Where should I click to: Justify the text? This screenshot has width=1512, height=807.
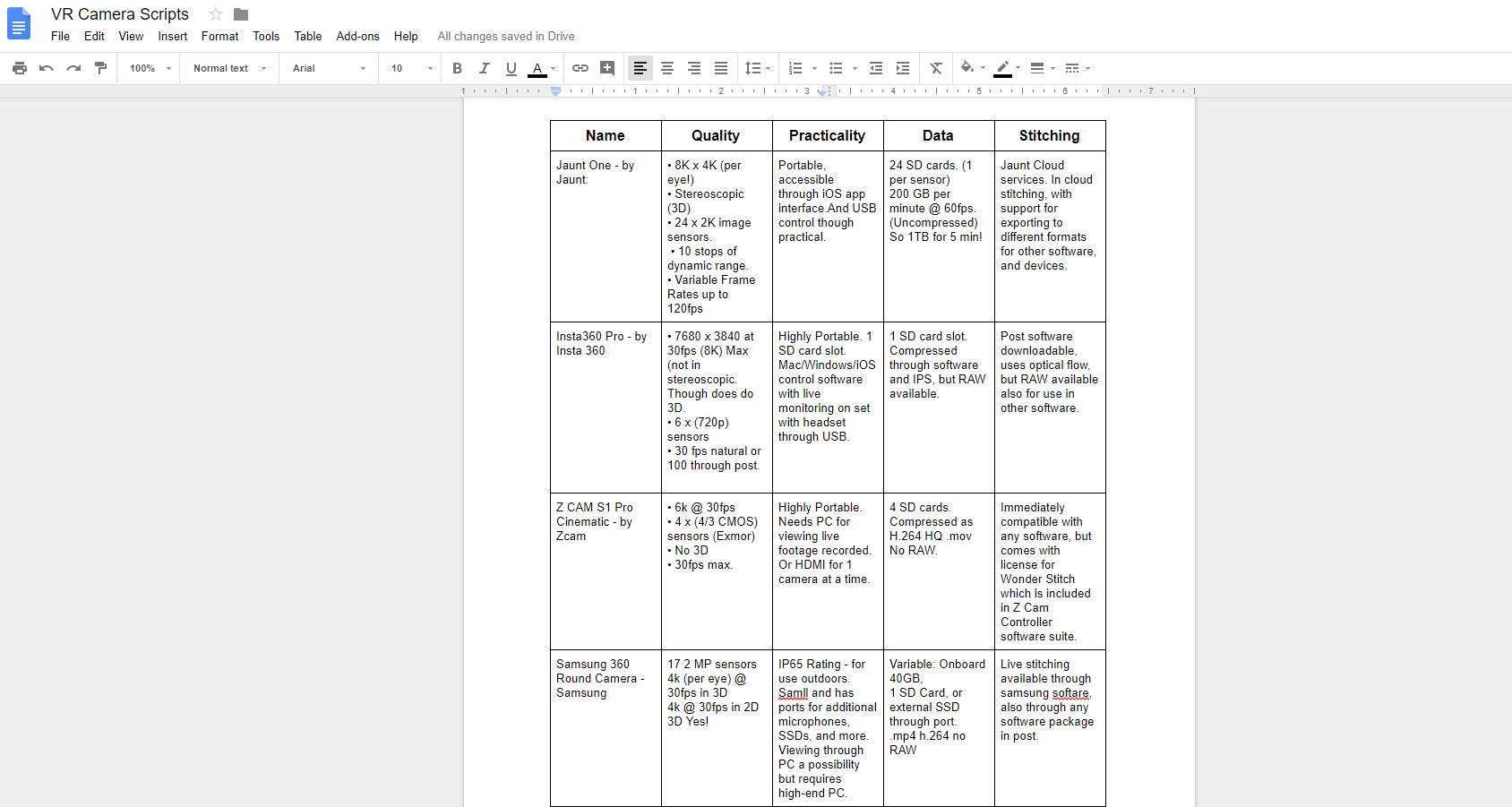721,68
